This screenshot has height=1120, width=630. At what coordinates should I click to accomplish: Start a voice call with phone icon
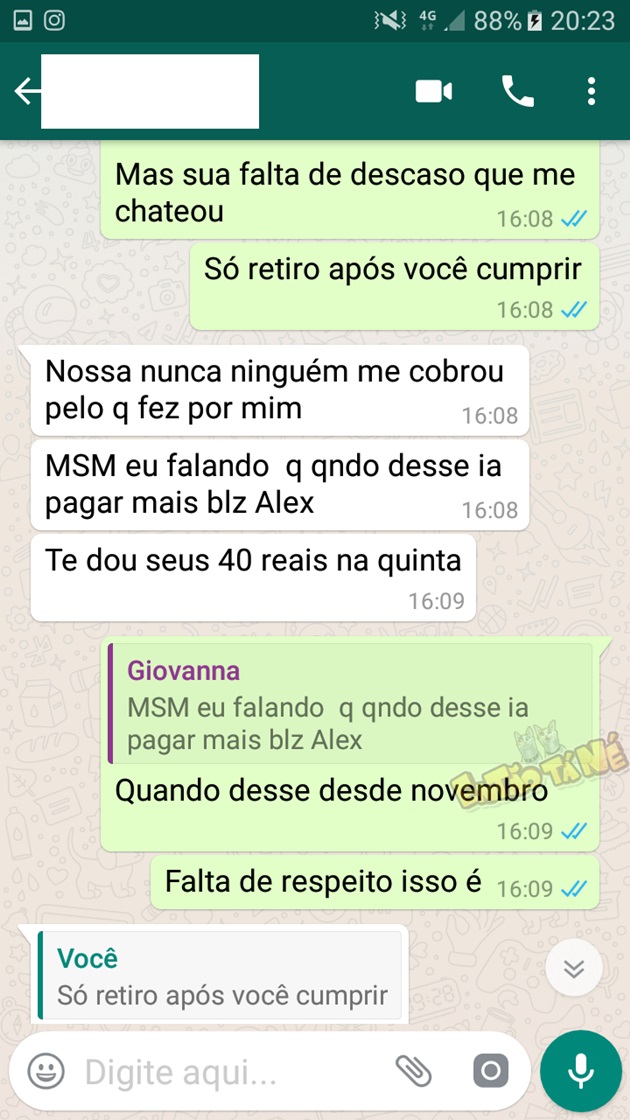pyautogui.click(x=518, y=91)
